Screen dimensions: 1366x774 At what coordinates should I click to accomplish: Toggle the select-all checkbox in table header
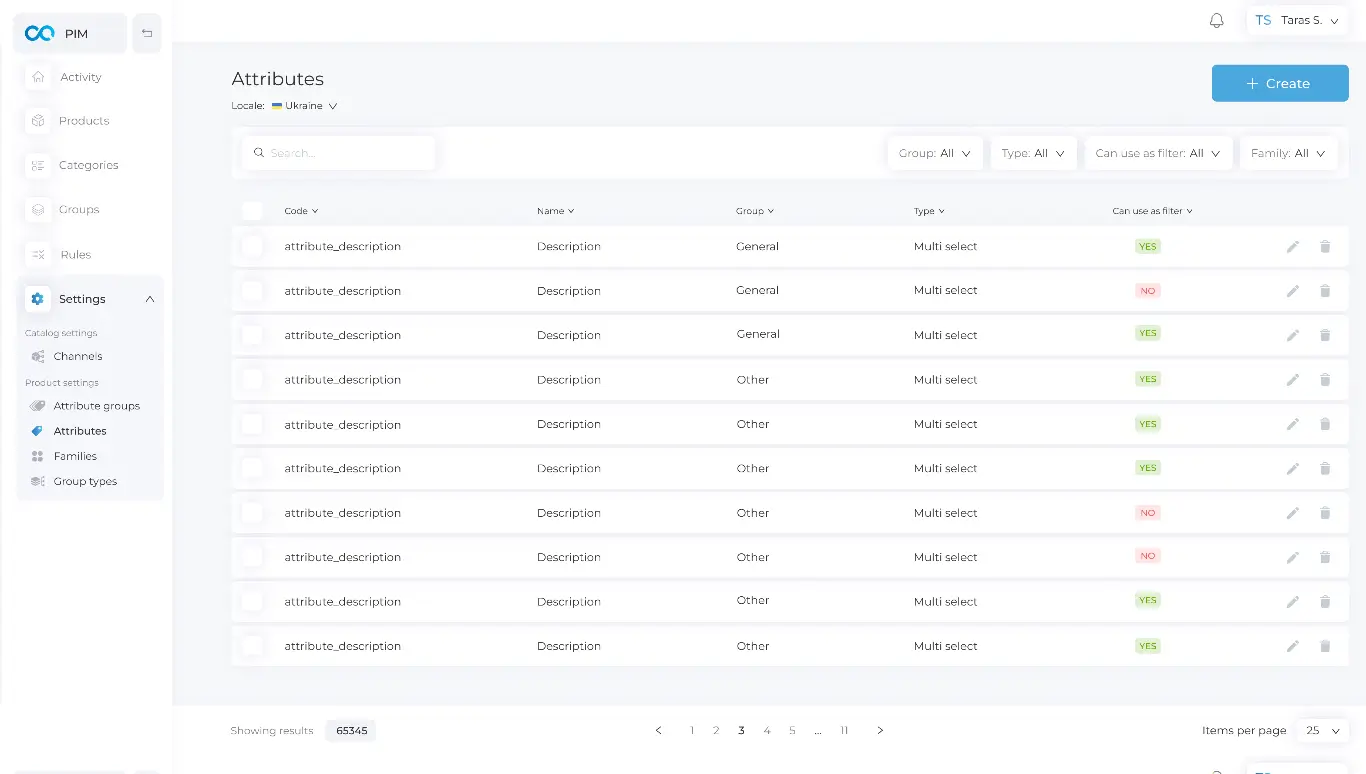coord(252,211)
